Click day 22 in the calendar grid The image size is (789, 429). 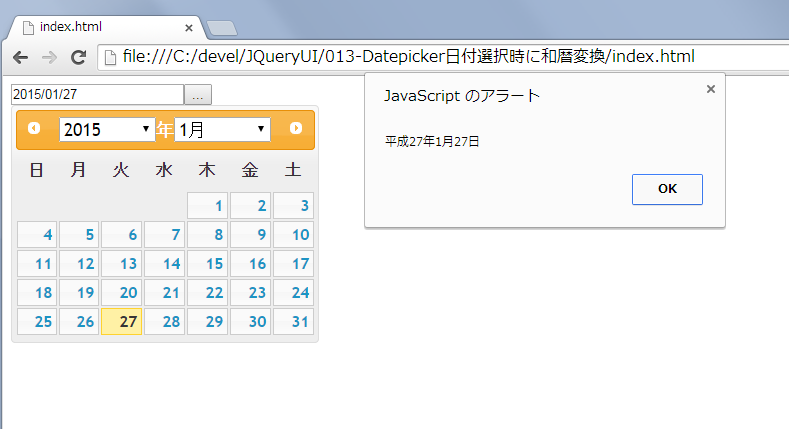tap(208, 293)
